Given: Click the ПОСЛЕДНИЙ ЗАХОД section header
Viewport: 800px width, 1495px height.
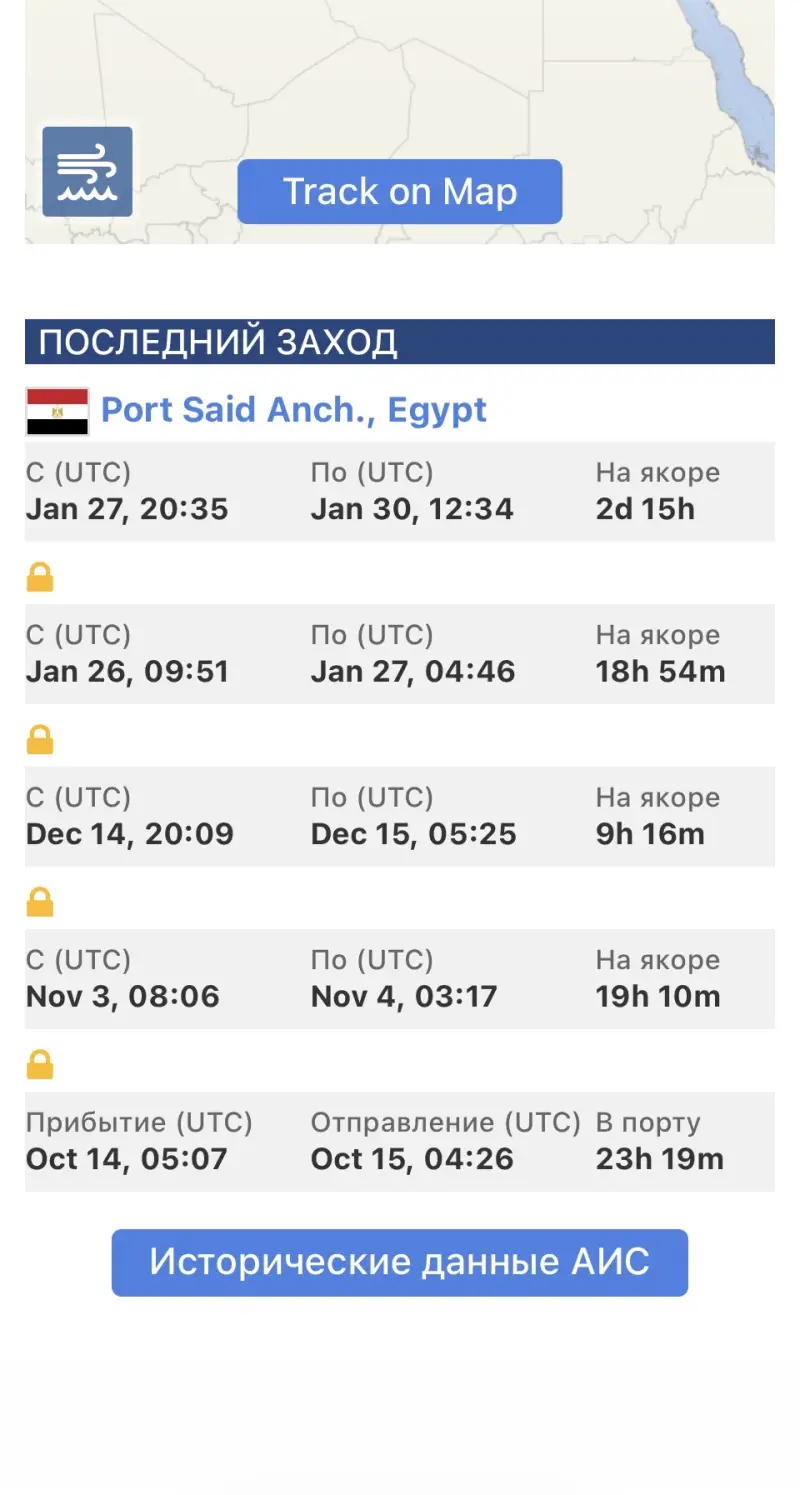Looking at the screenshot, I should pos(399,342).
